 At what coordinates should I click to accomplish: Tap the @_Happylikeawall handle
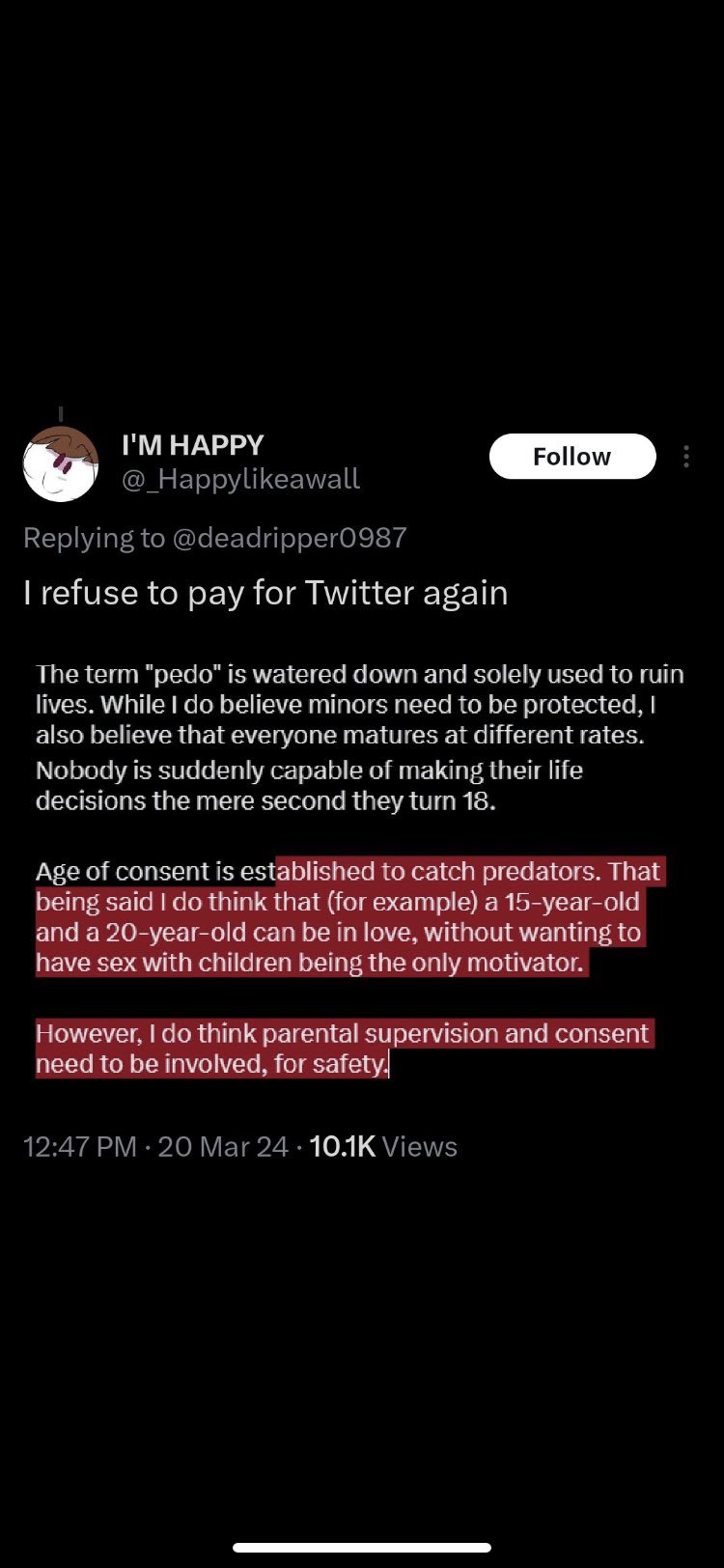(240, 479)
